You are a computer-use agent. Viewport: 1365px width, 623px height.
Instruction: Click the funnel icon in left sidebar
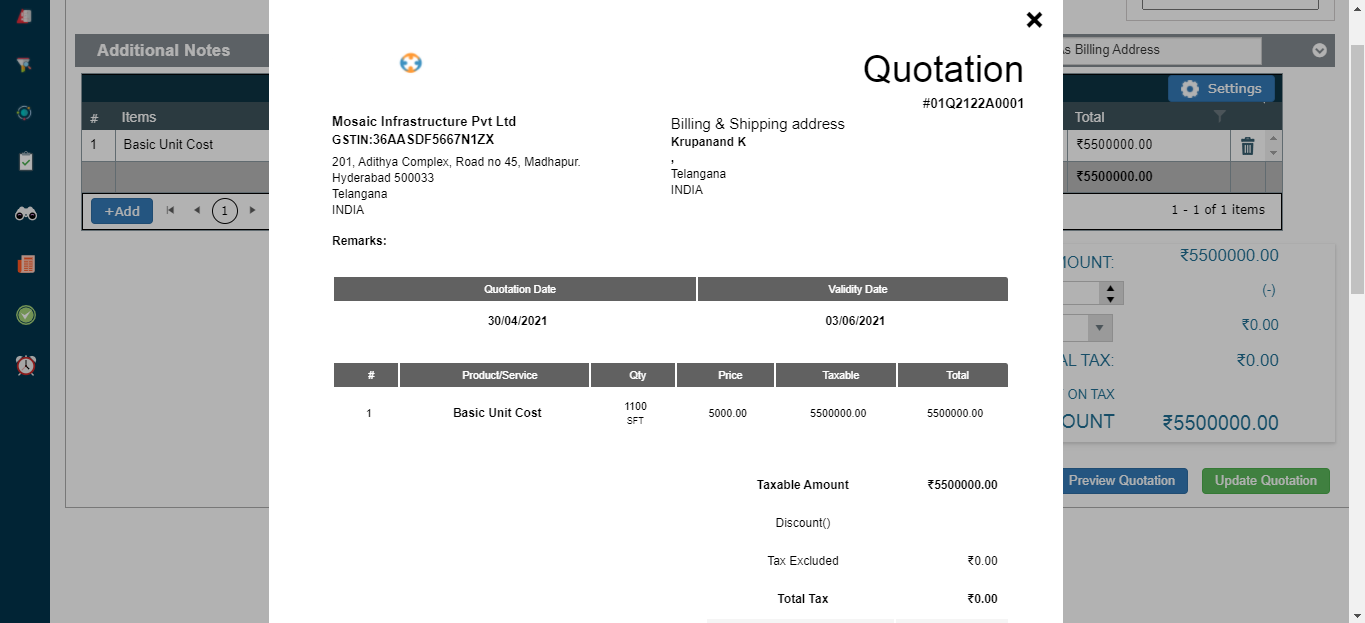(25, 65)
